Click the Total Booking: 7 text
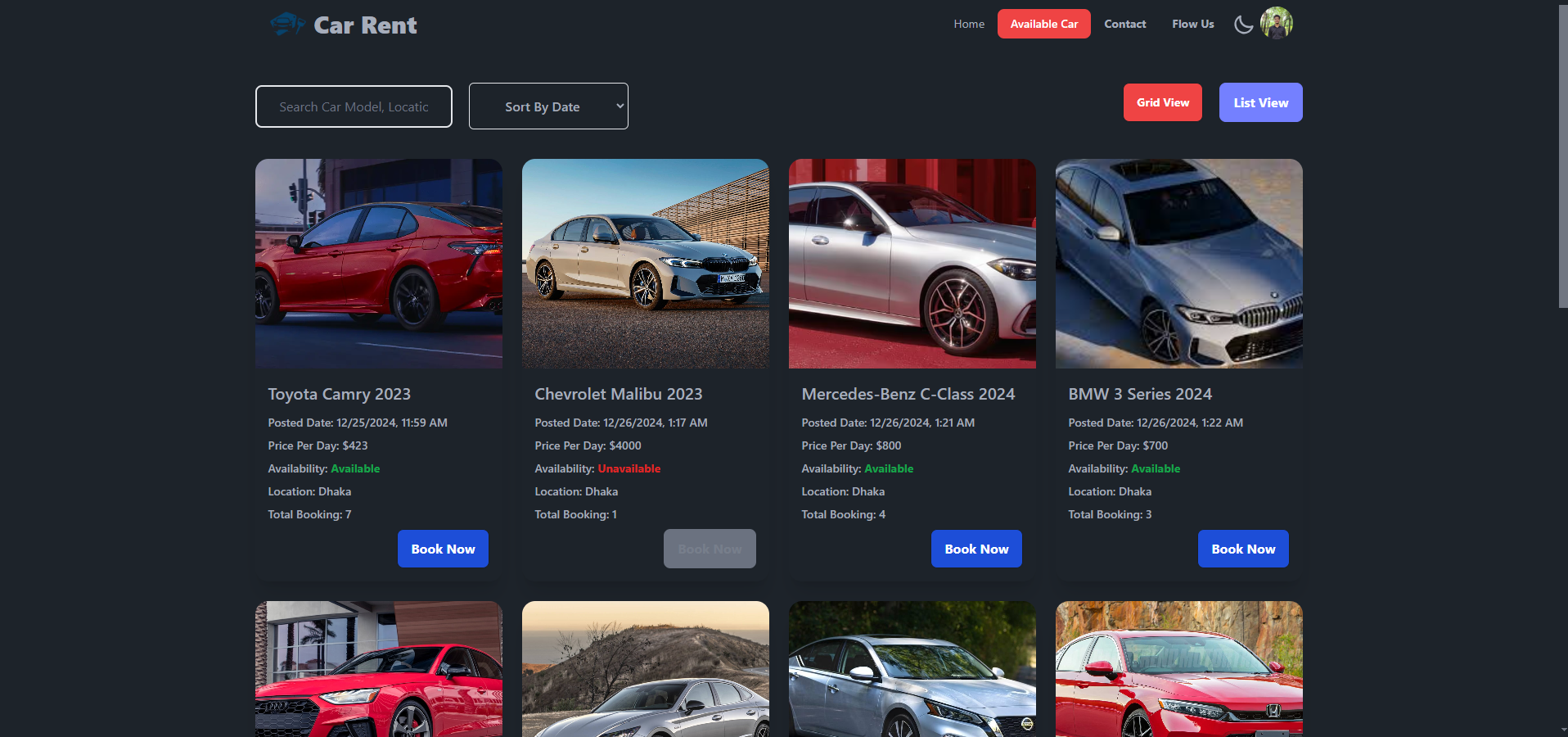Screen dimensions: 1568x737 click(309, 514)
